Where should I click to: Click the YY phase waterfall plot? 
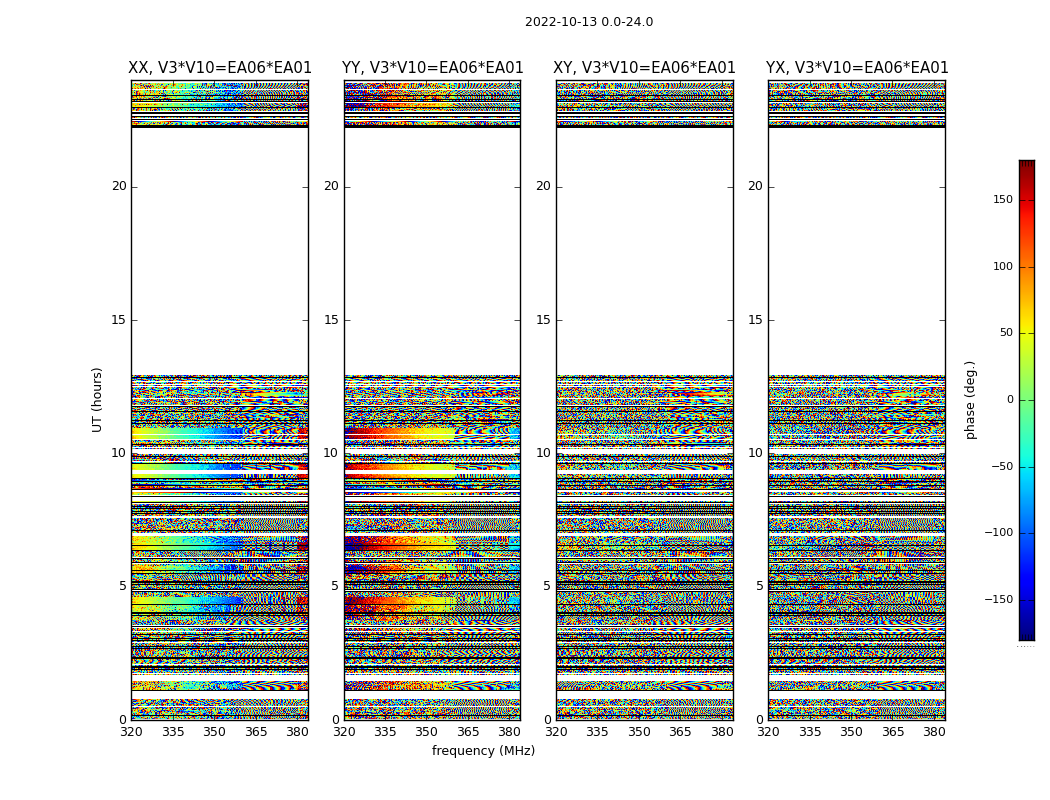coord(433,400)
